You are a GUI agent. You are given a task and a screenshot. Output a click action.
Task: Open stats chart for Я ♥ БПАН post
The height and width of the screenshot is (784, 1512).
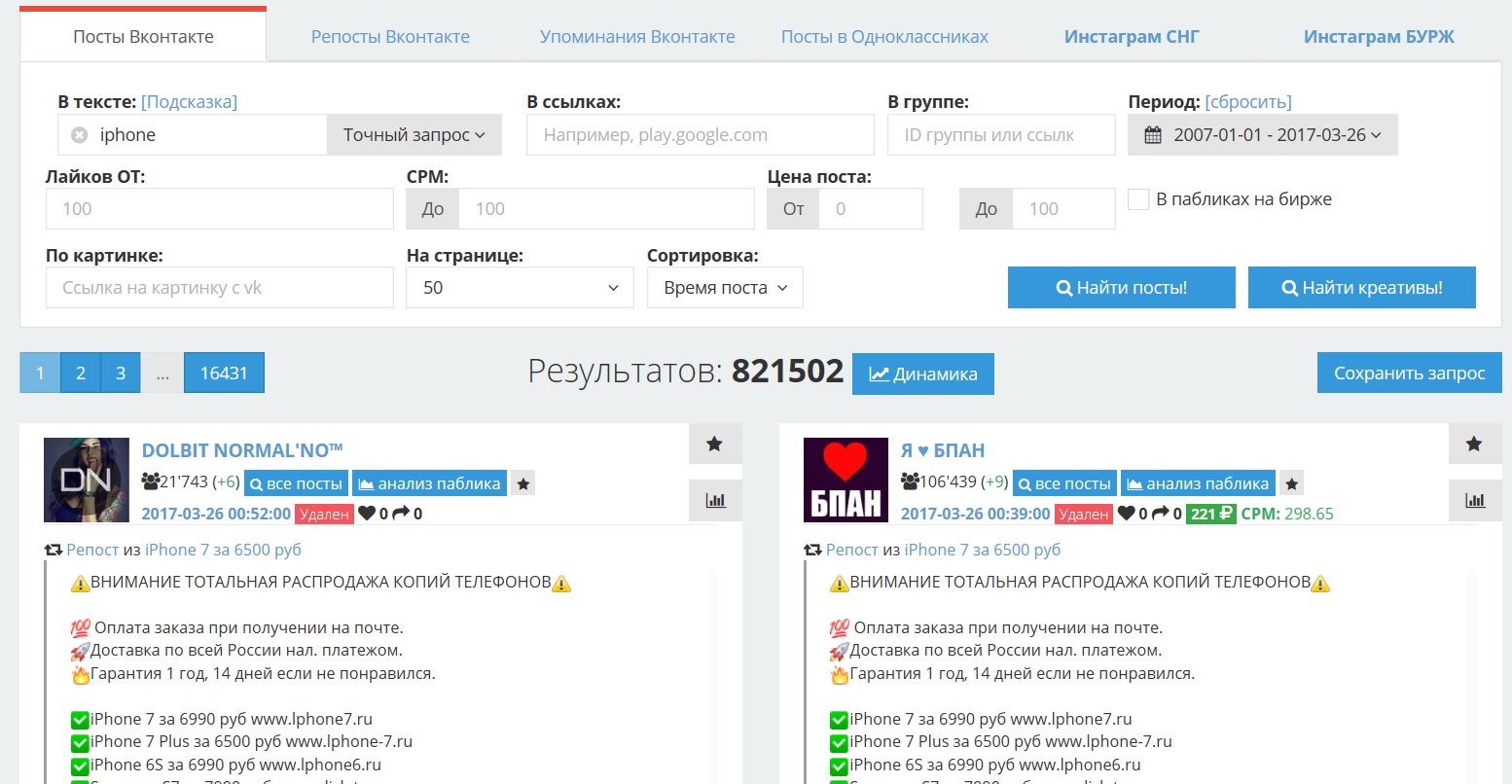[x=1475, y=500]
